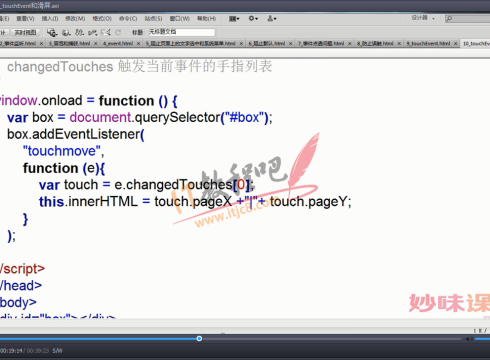Open the 设计器 workspace switcher dropdown
This screenshot has height=360, width=490.
click(423, 18)
